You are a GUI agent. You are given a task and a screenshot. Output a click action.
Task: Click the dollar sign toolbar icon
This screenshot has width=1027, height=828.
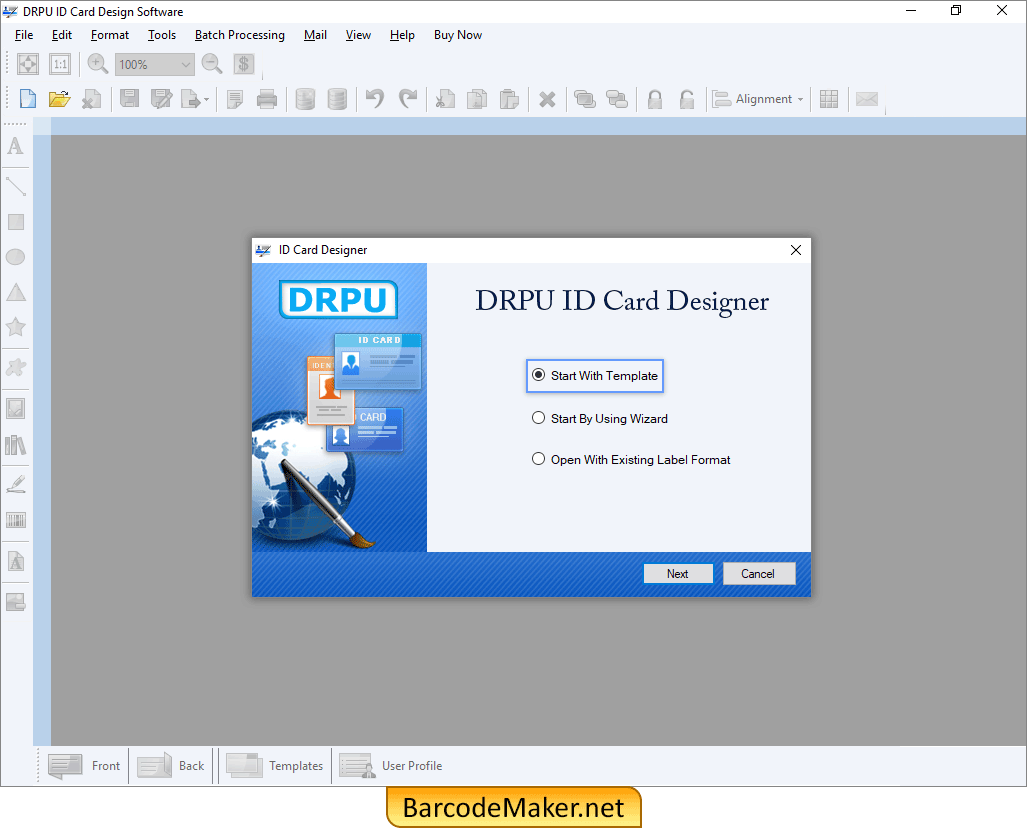pyautogui.click(x=244, y=64)
